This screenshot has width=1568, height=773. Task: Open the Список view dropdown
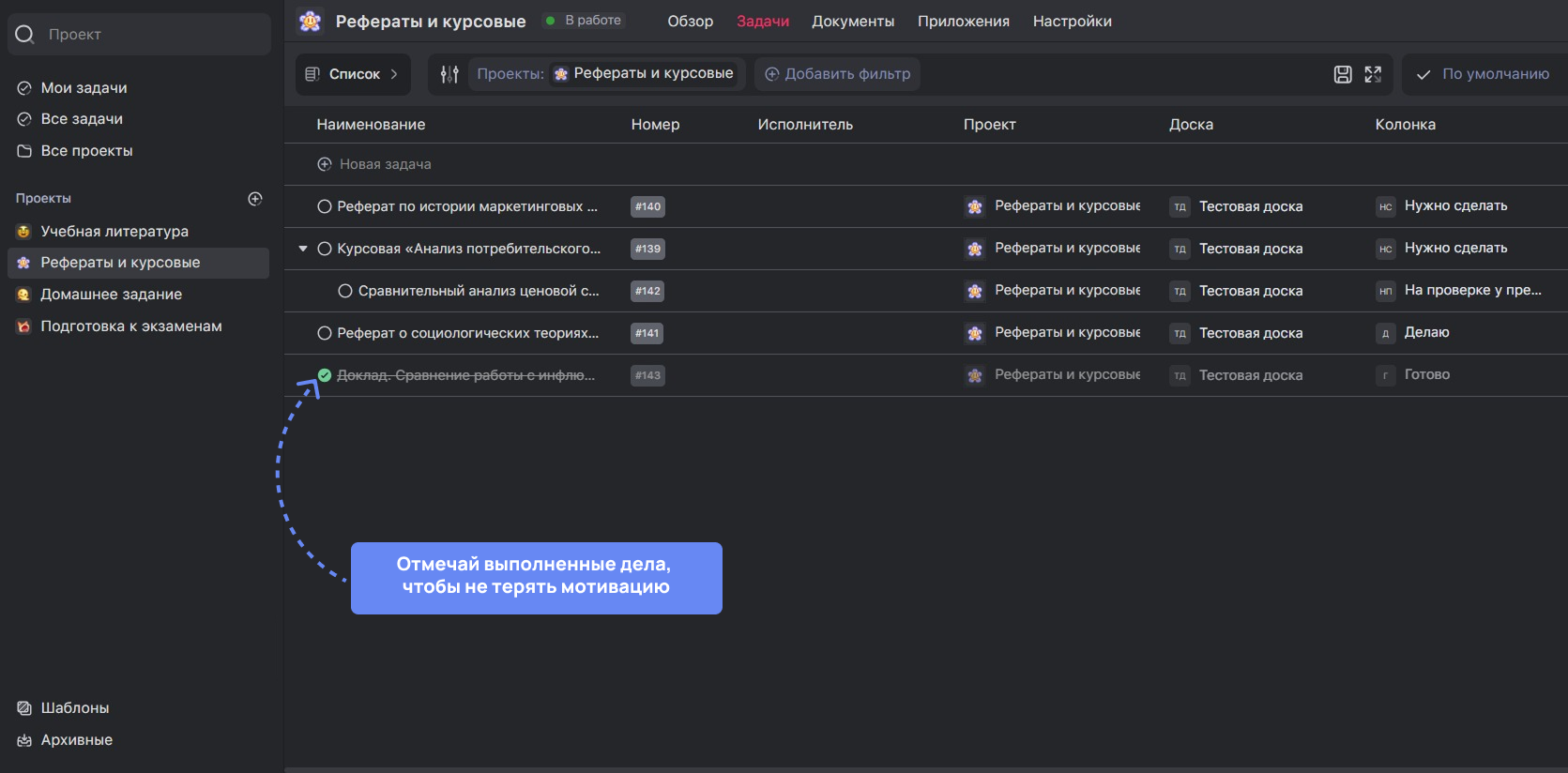click(353, 74)
